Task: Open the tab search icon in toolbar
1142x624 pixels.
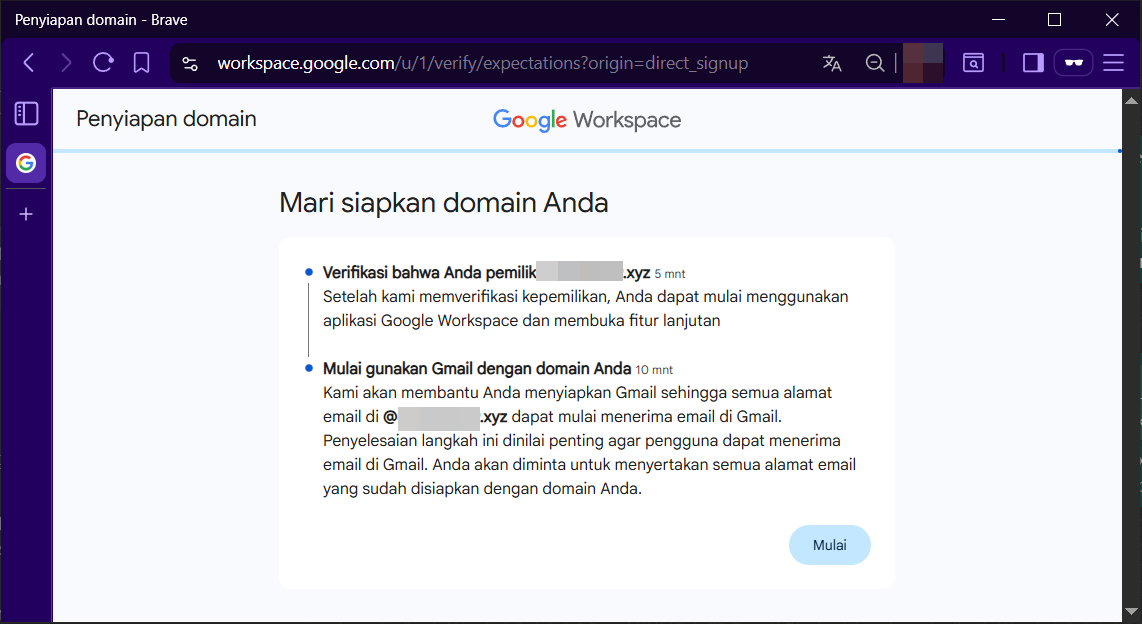Action: (x=973, y=63)
